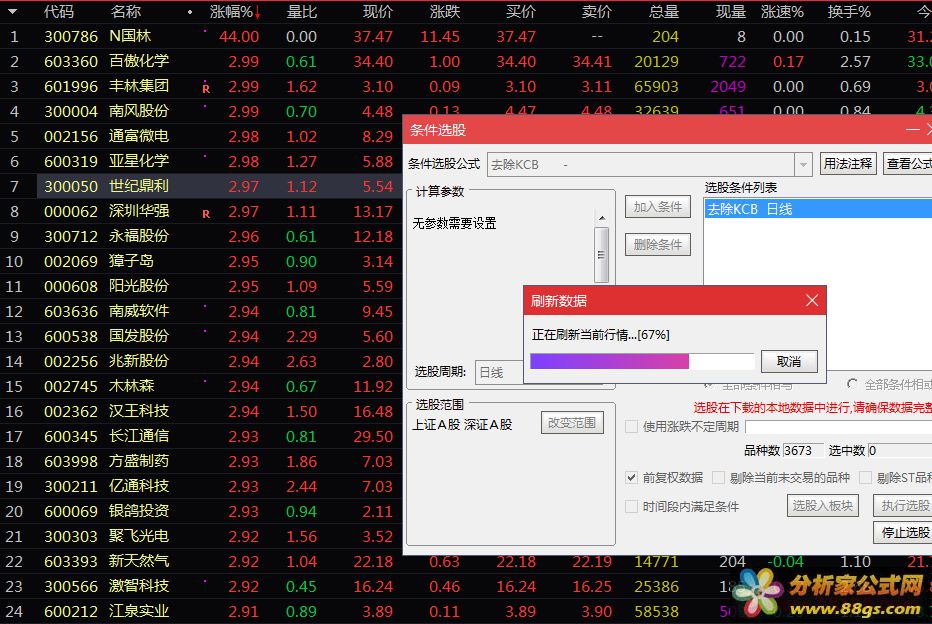Click the scroll-up arrow in 计算参数 panel
The height and width of the screenshot is (624, 932).
coord(602,218)
